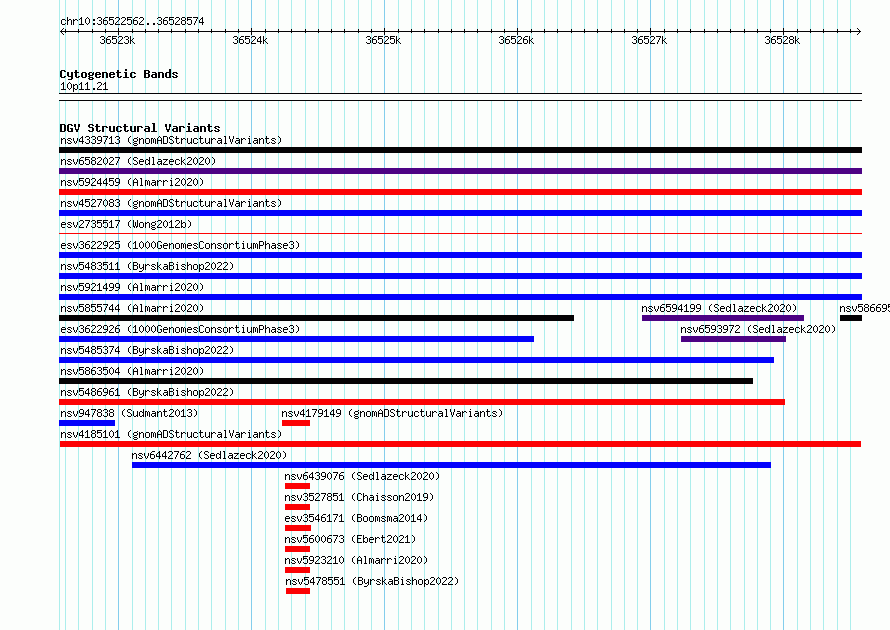Select the chr10:36522562..36528574 region text
Image resolution: width=890 pixels, height=630 pixels.
tap(132, 21)
